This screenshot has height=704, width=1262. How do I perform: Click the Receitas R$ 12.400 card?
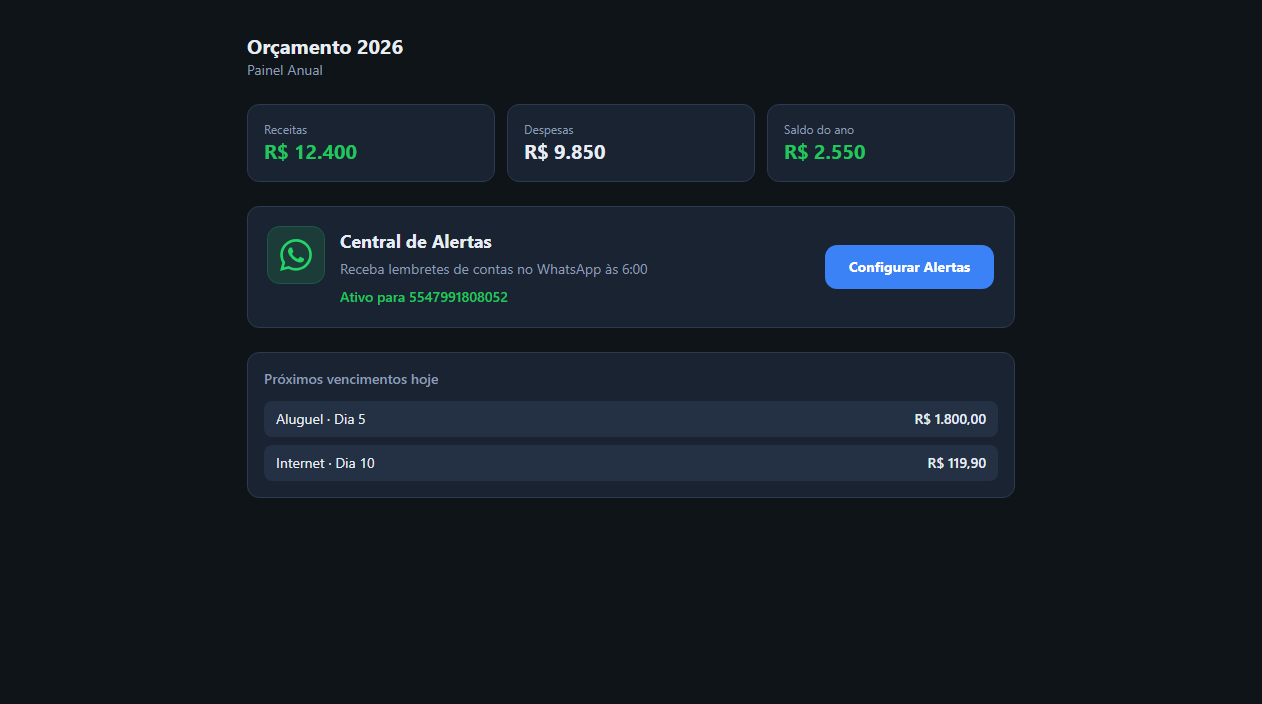click(371, 143)
